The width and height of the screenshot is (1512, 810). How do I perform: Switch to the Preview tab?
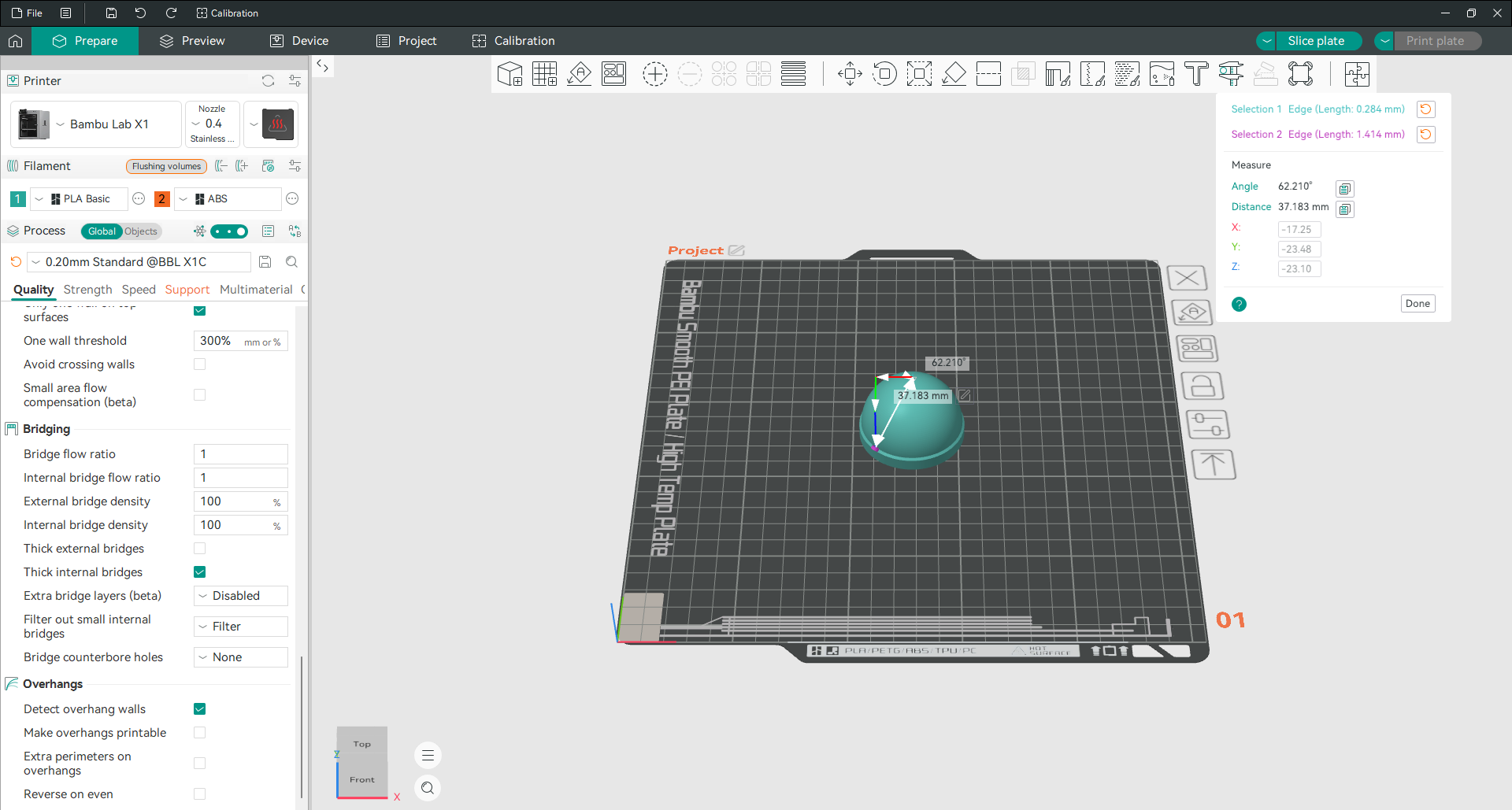coord(192,41)
